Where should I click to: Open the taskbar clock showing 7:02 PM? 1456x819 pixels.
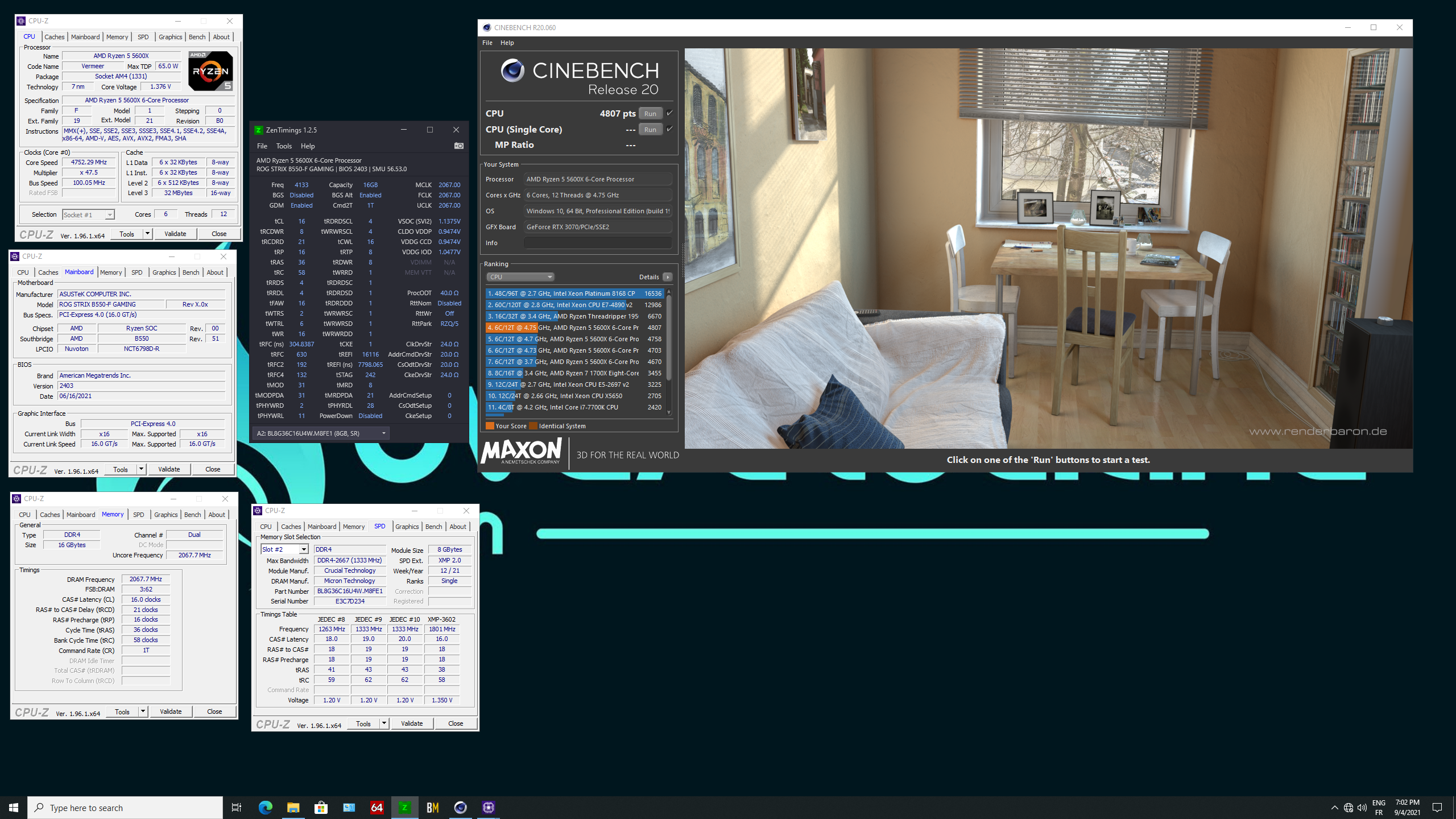[x=1407, y=808]
